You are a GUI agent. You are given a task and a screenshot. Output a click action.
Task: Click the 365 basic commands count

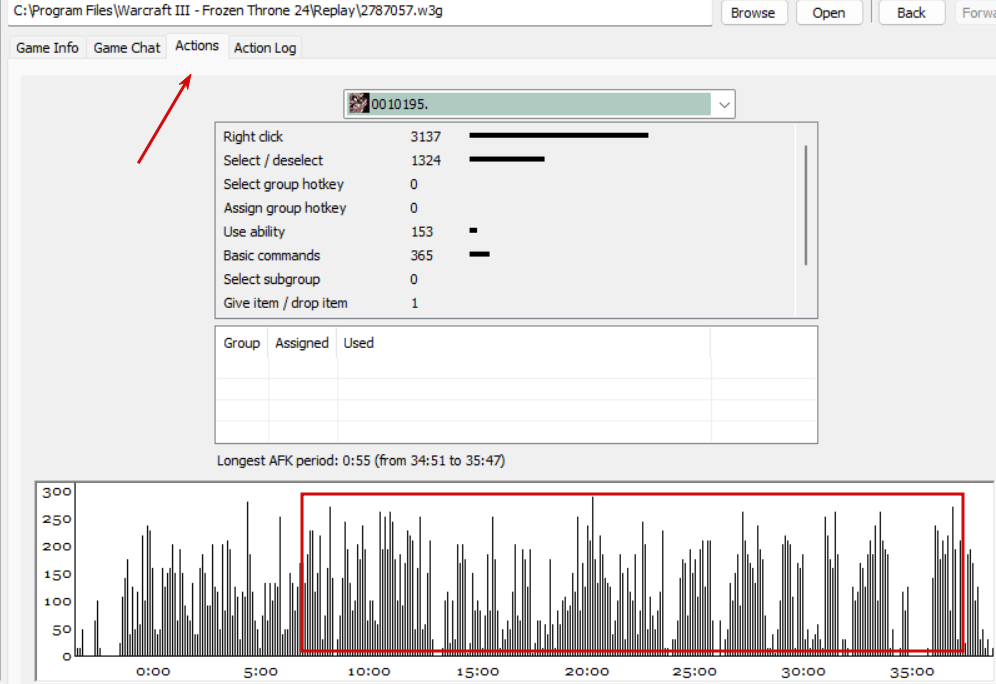pos(422,255)
